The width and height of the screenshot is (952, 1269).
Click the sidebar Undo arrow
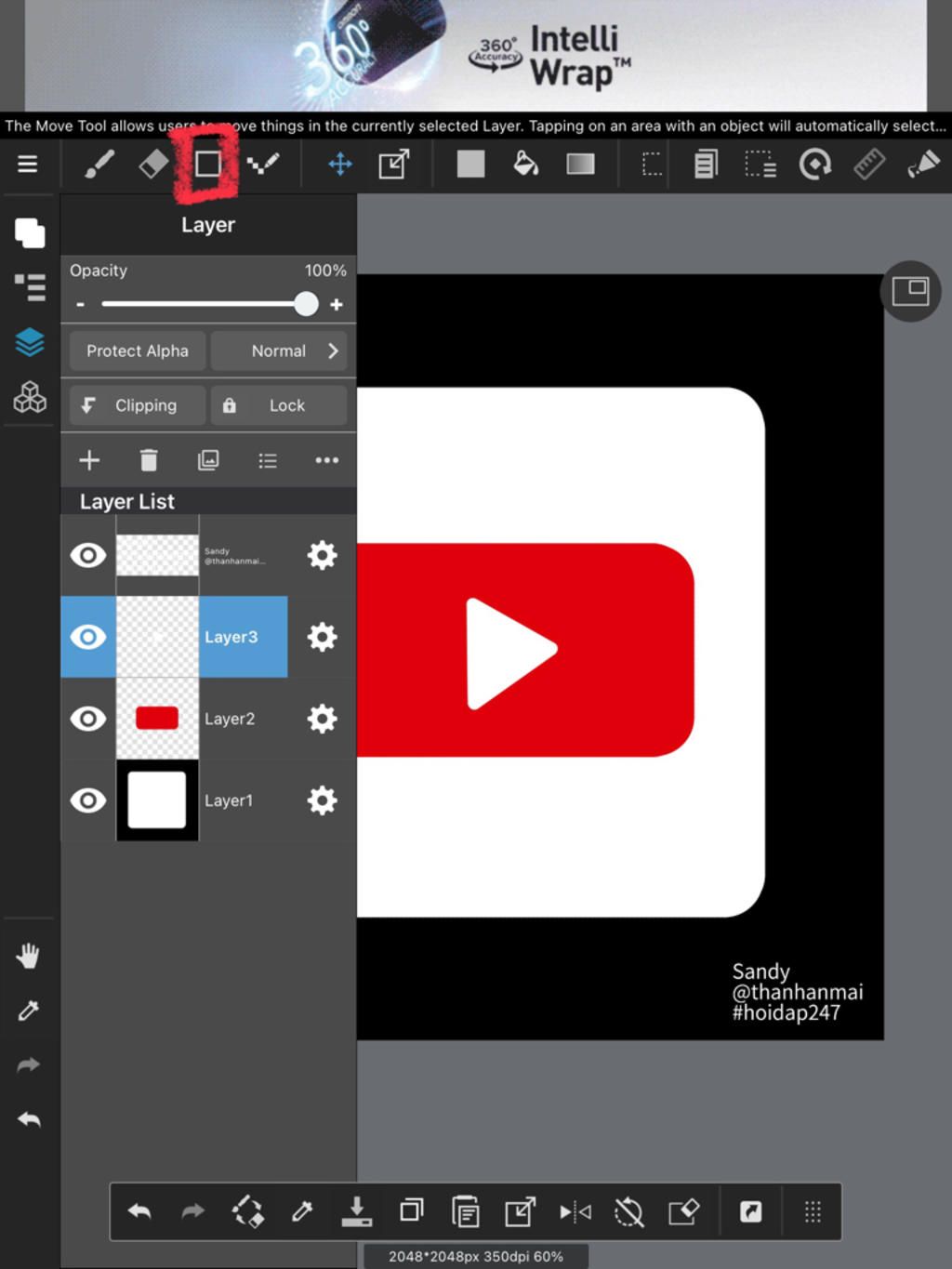pos(29,1119)
